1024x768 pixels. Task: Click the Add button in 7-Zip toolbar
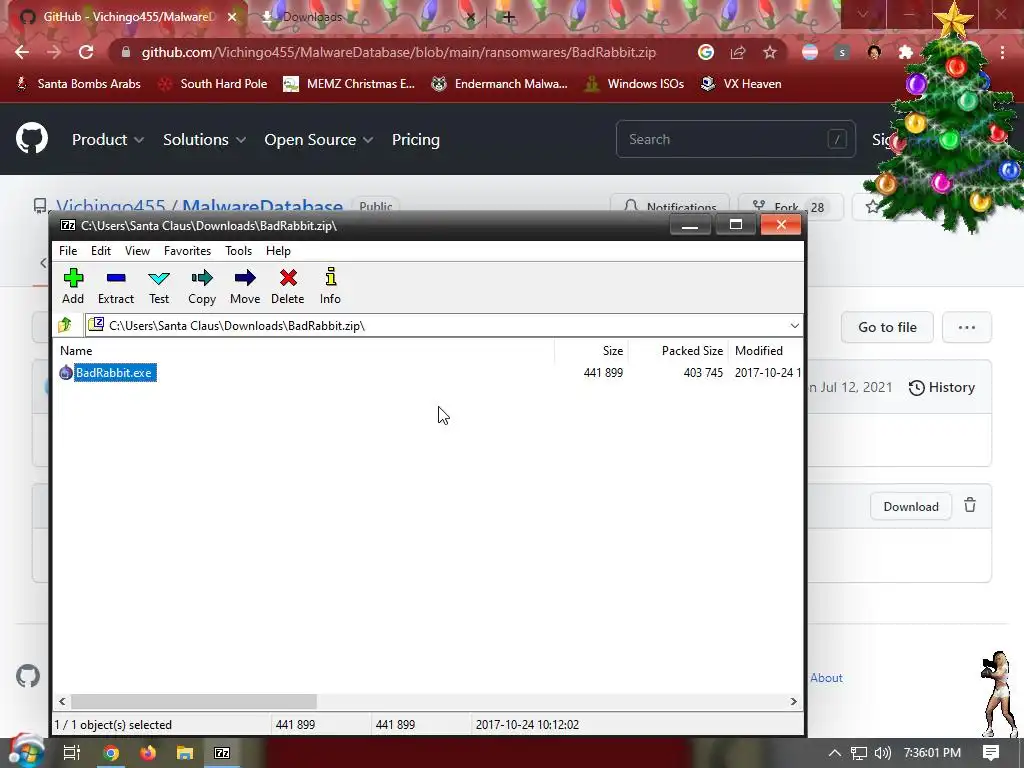pos(73,286)
